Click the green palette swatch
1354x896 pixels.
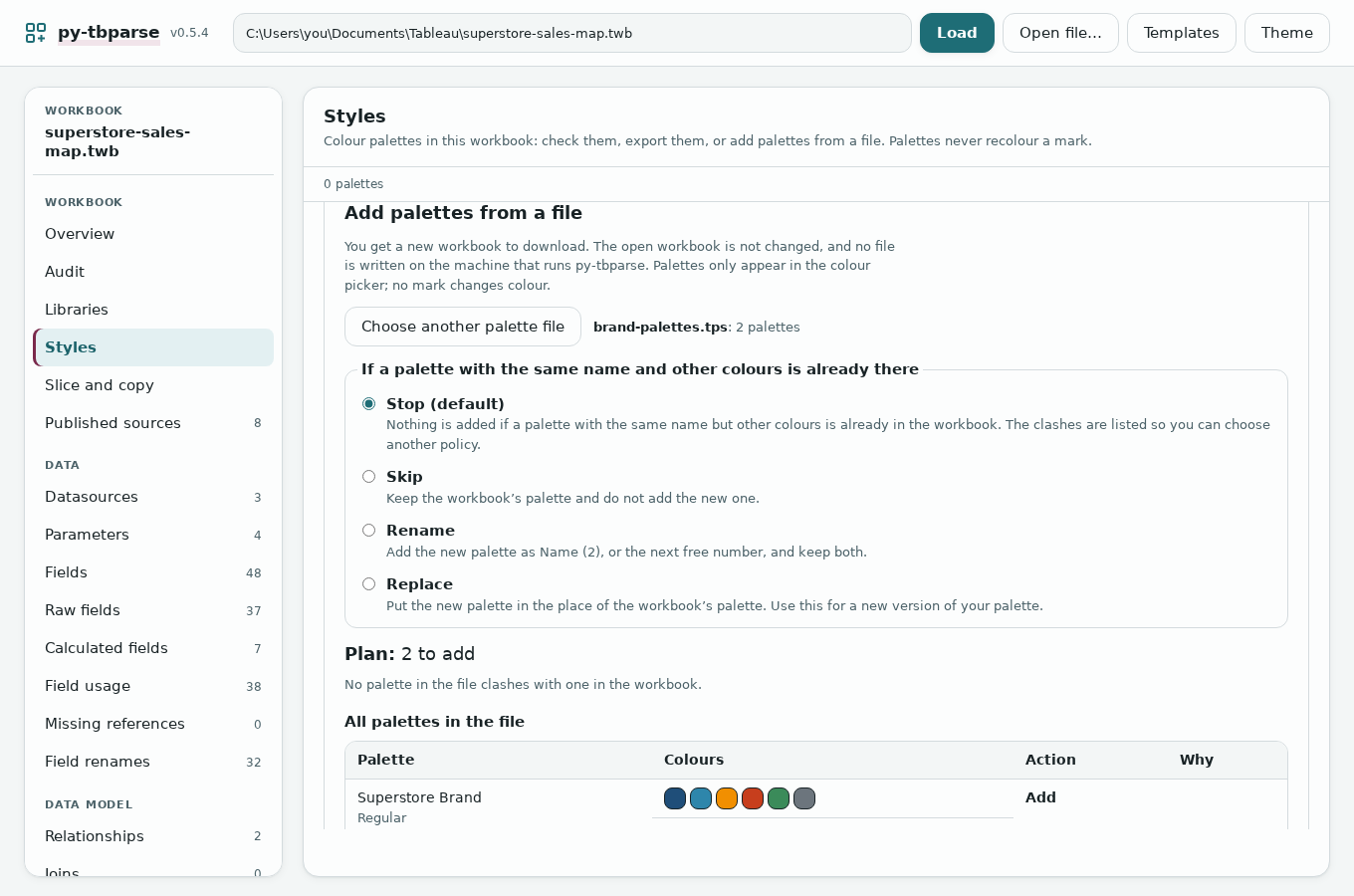pyautogui.click(x=779, y=798)
